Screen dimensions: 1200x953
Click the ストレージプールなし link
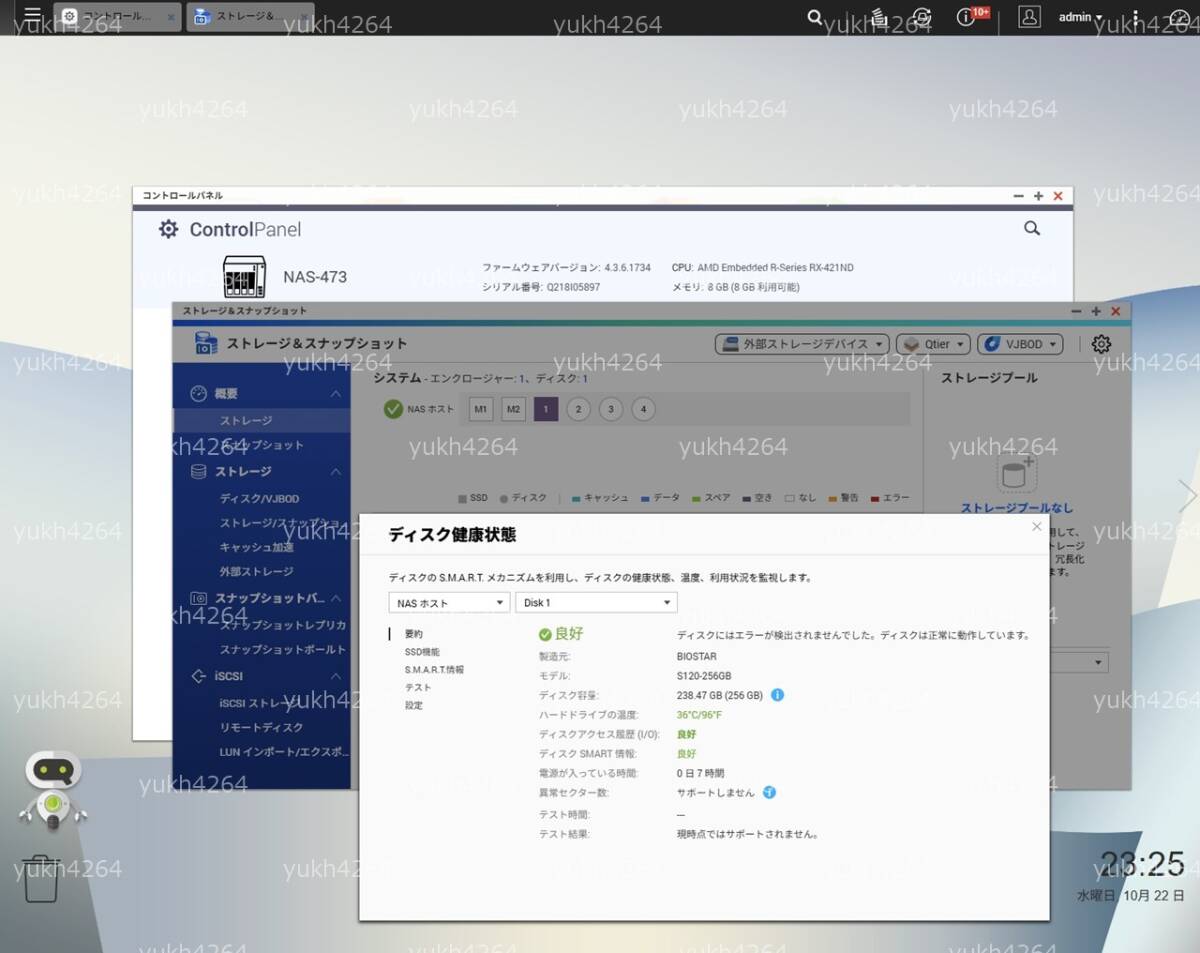pos(1017,508)
